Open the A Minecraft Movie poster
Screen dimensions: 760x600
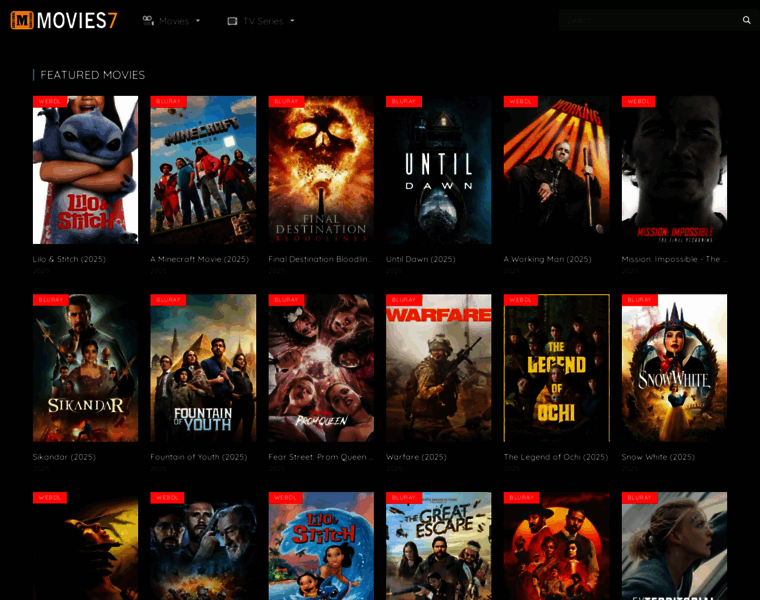[203, 170]
